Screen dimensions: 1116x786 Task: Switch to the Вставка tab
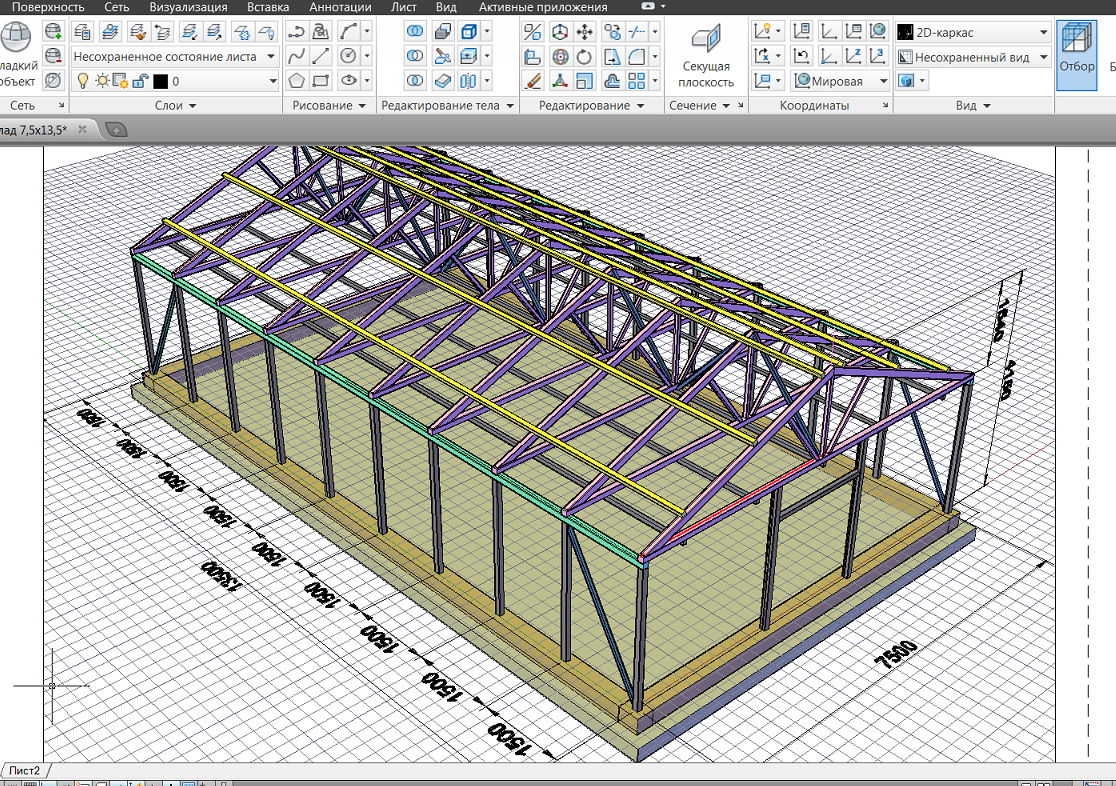pyautogui.click(x=268, y=7)
